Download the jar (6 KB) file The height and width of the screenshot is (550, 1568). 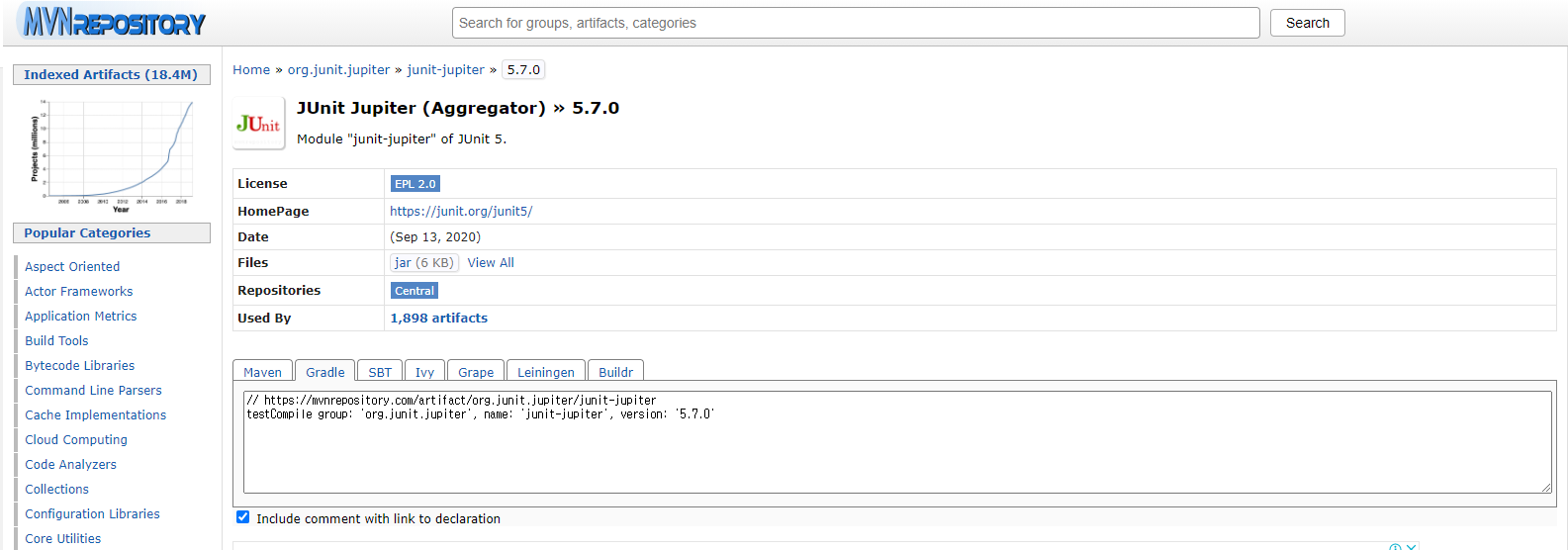(x=423, y=262)
